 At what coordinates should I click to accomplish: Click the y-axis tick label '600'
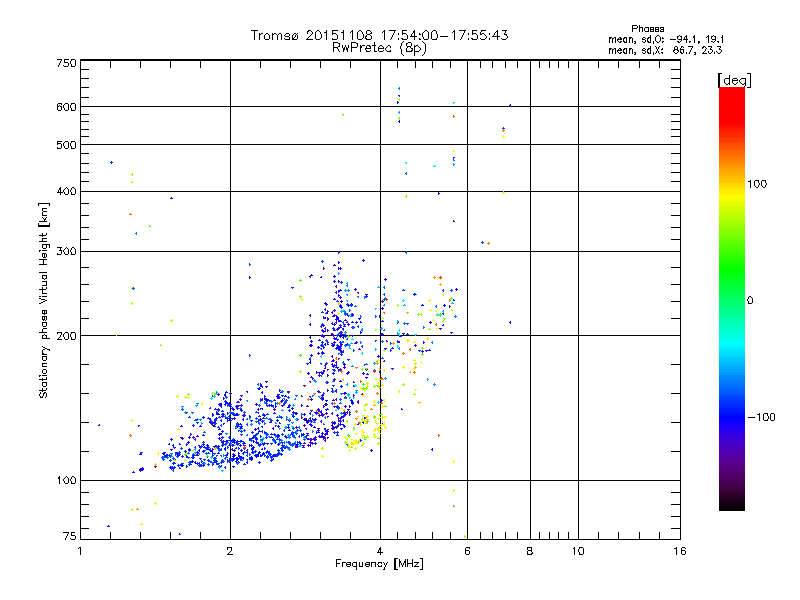click(x=66, y=107)
